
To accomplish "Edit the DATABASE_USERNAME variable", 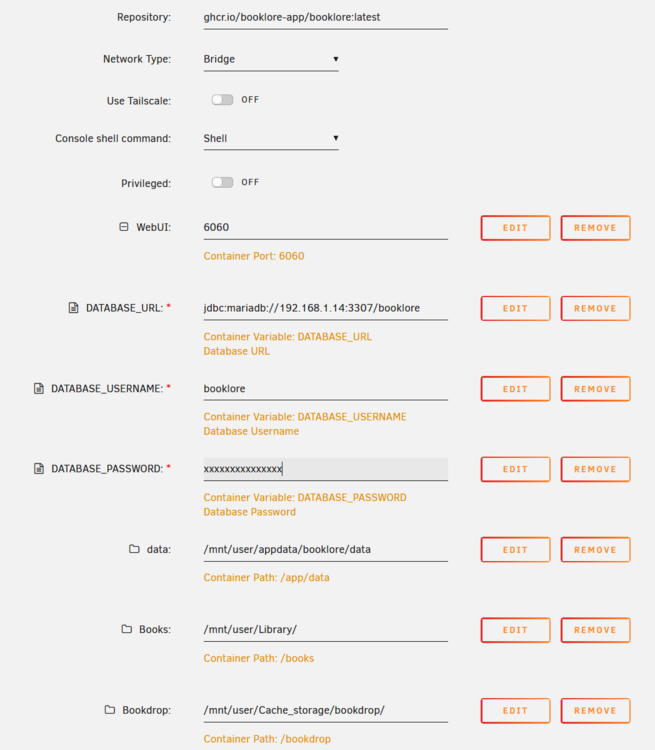I will 515,389.
